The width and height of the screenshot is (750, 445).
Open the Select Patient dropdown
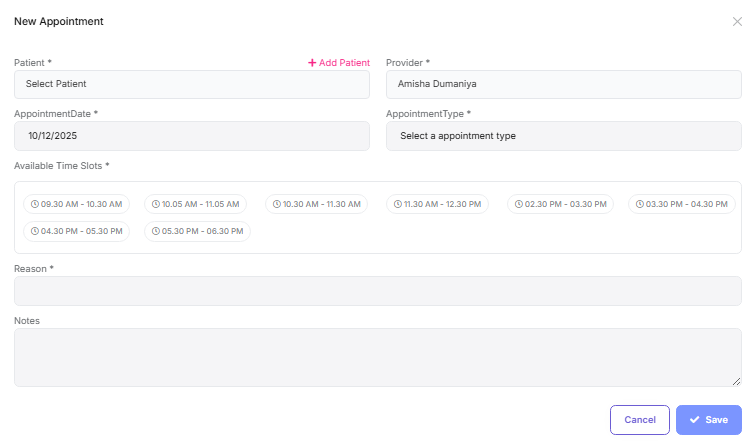pyautogui.click(x=192, y=84)
